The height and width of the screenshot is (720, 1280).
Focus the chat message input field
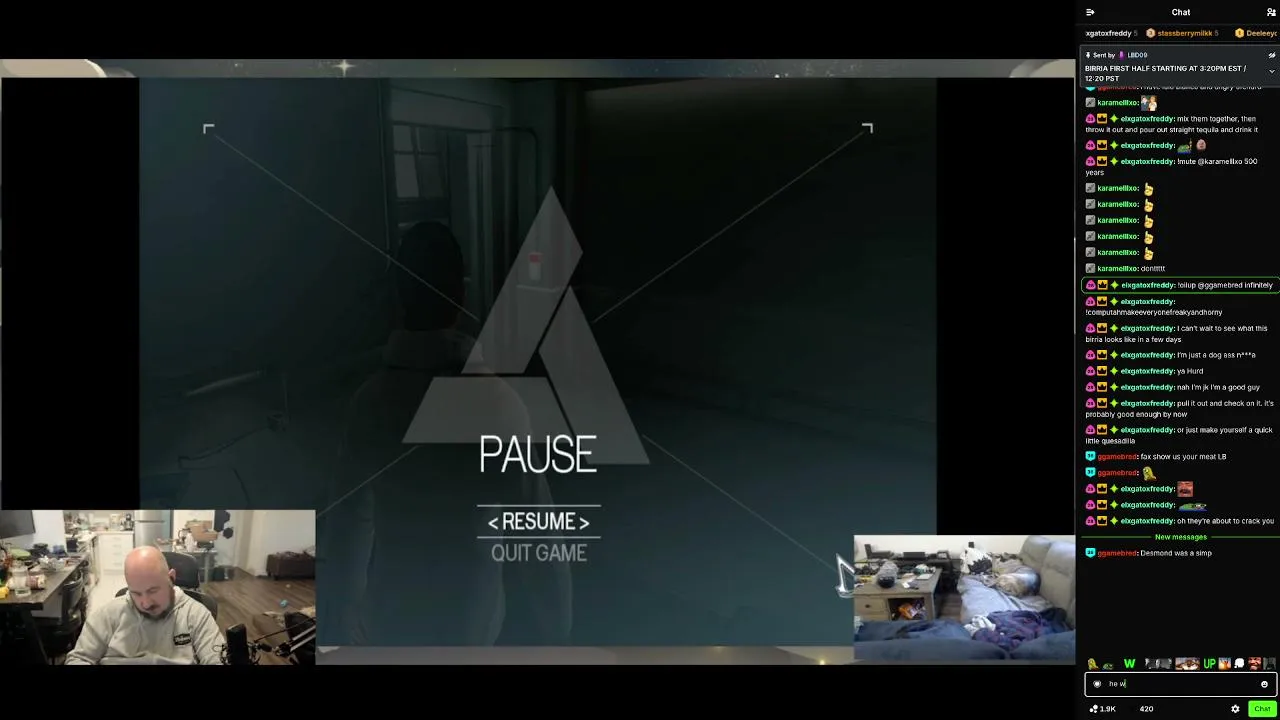point(1180,684)
